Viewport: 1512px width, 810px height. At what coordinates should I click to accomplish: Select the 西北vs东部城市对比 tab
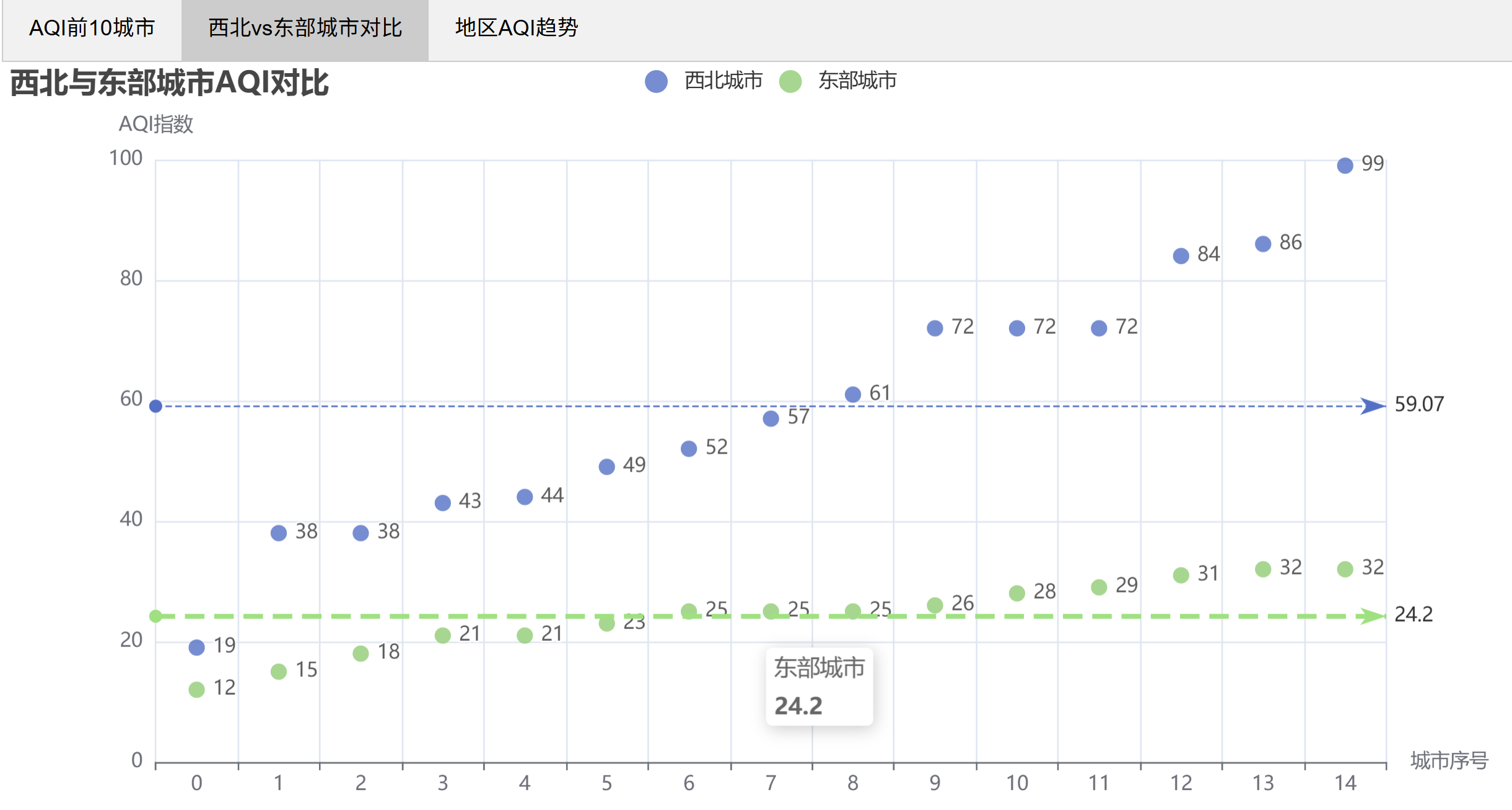tap(305, 28)
